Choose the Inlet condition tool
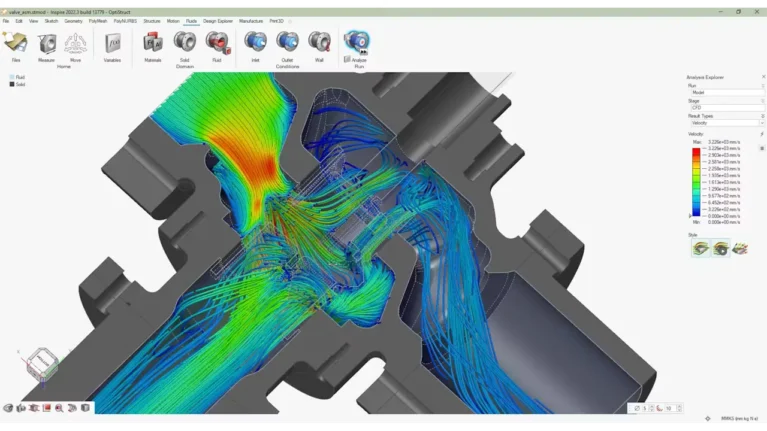The height and width of the screenshot is (431, 767). coord(255,45)
